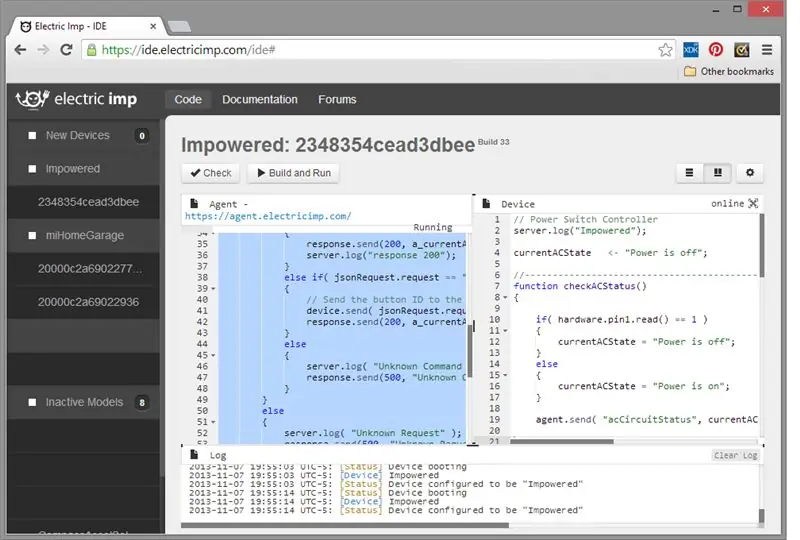Go forward with the browser forward arrow
Image resolution: width=800 pixels, height=540 pixels.
[x=43, y=50]
